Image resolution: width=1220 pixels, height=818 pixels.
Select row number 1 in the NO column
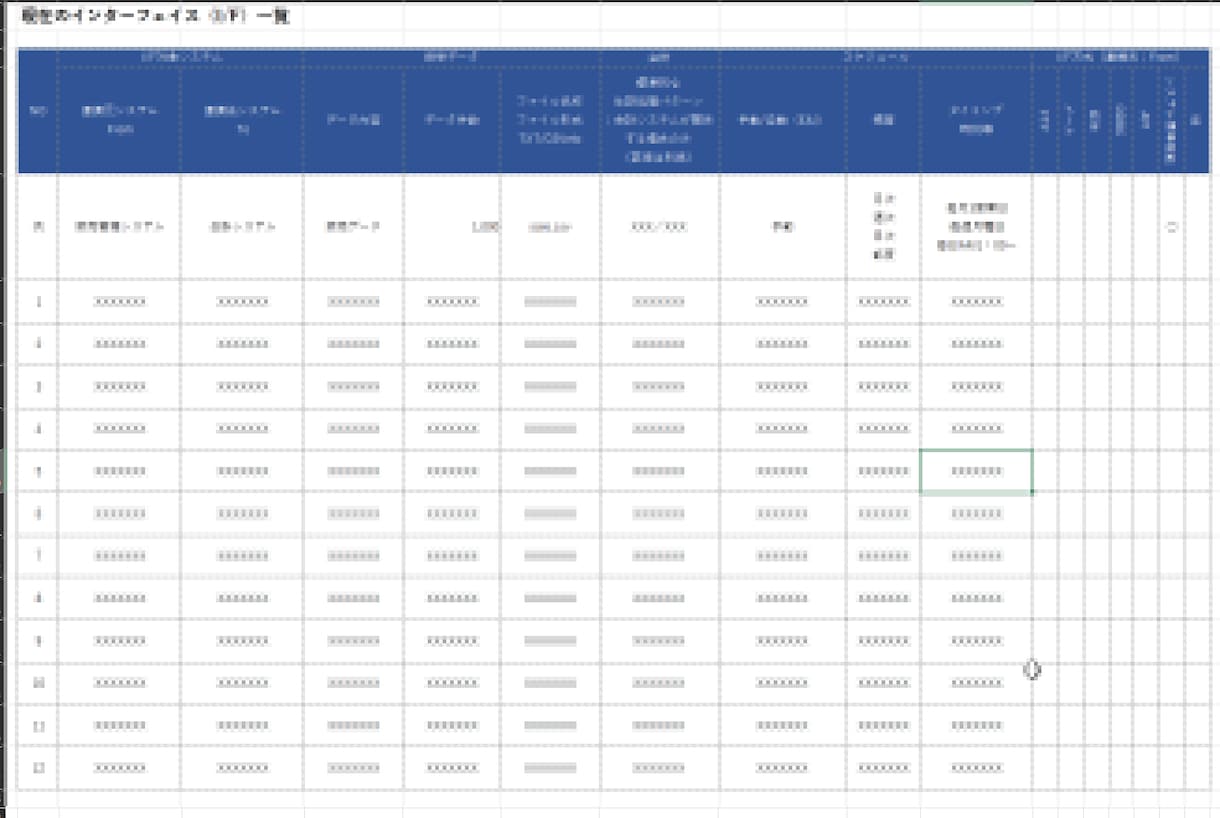(x=38, y=301)
